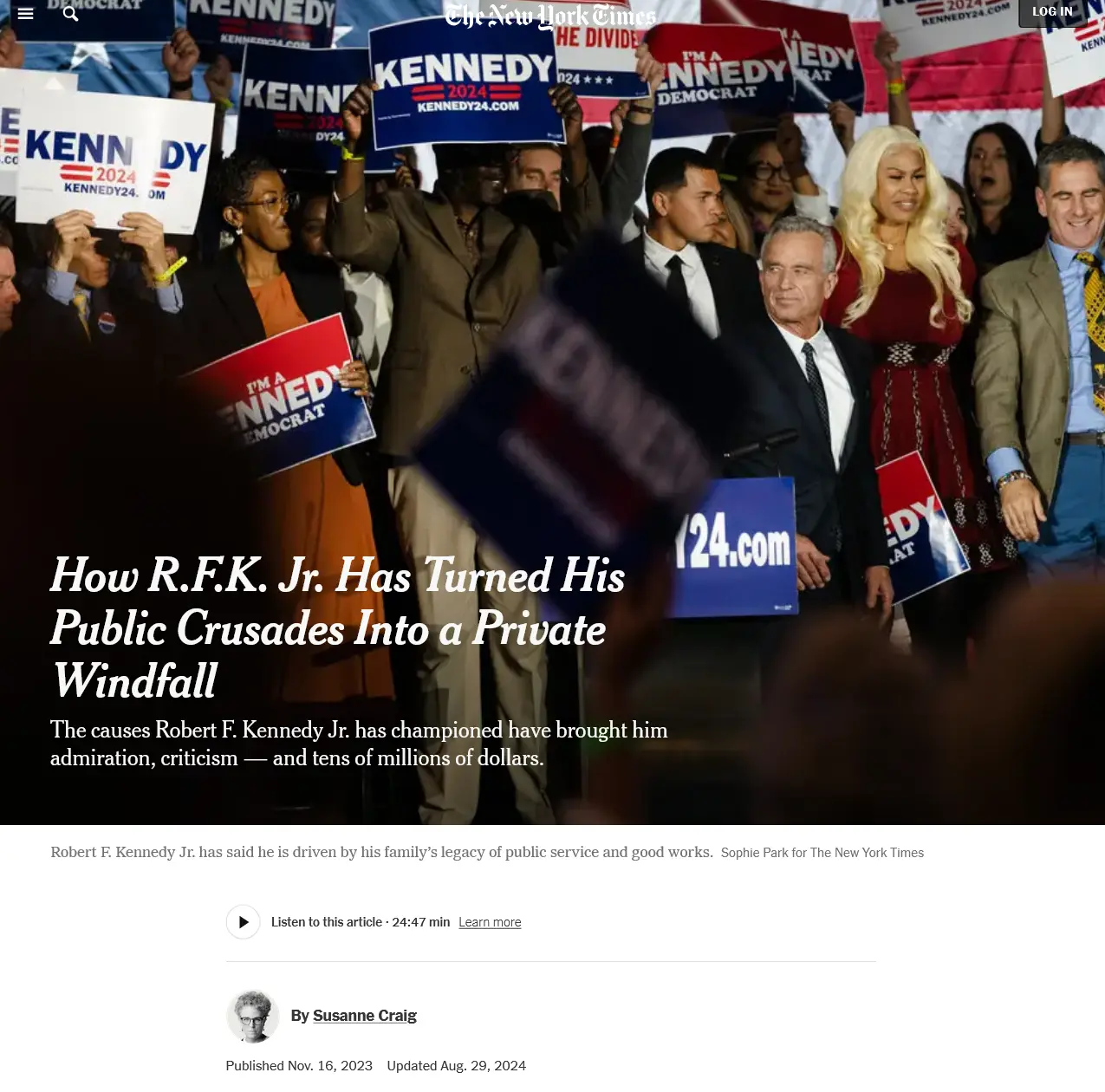Click the 'By' byline text beside author name
1105x1092 pixels.
[x=300, y=1016]
